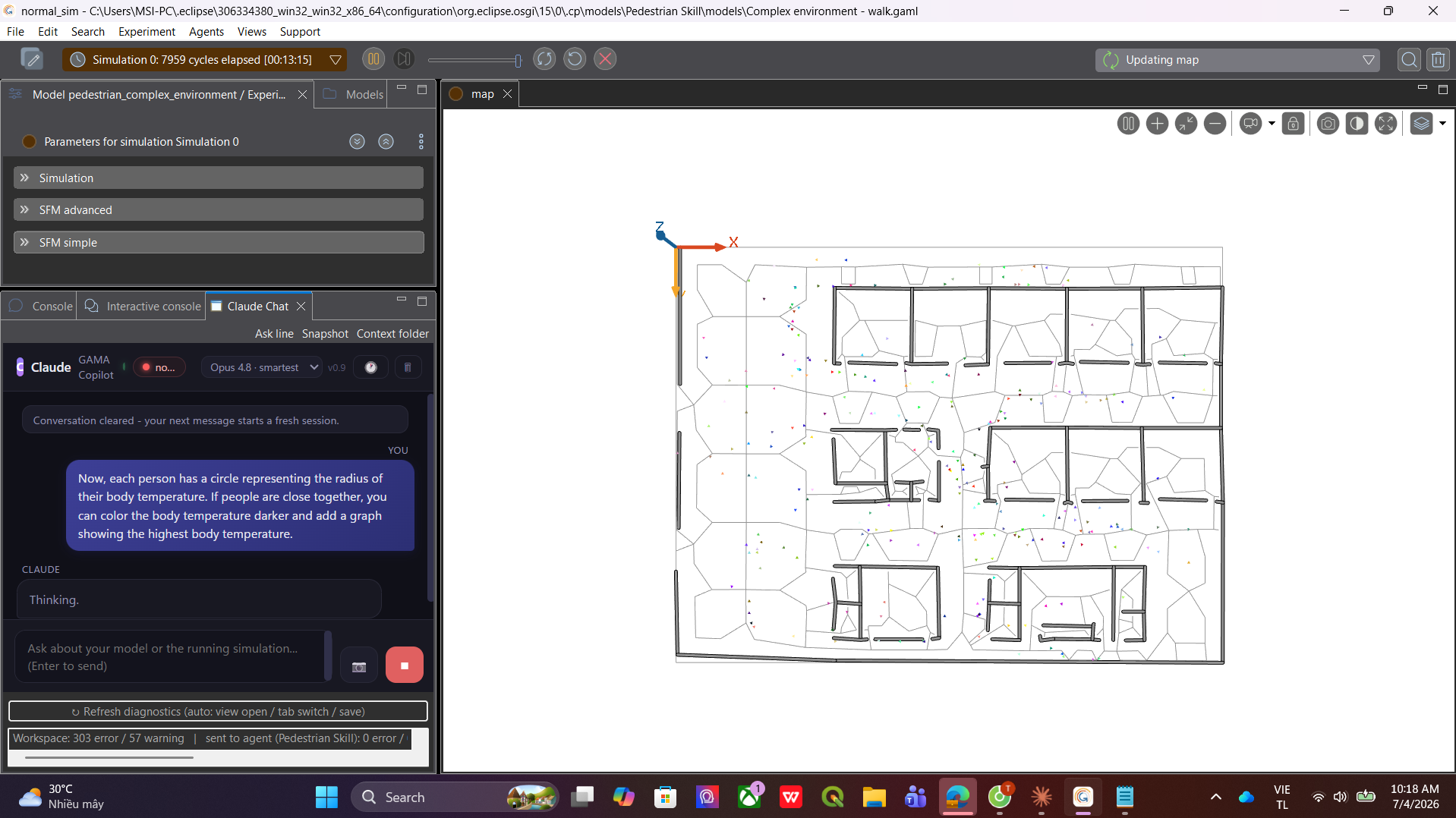Reload the experiment
The height and width of the screenshot is (818, 1456).
click(575, 59)
